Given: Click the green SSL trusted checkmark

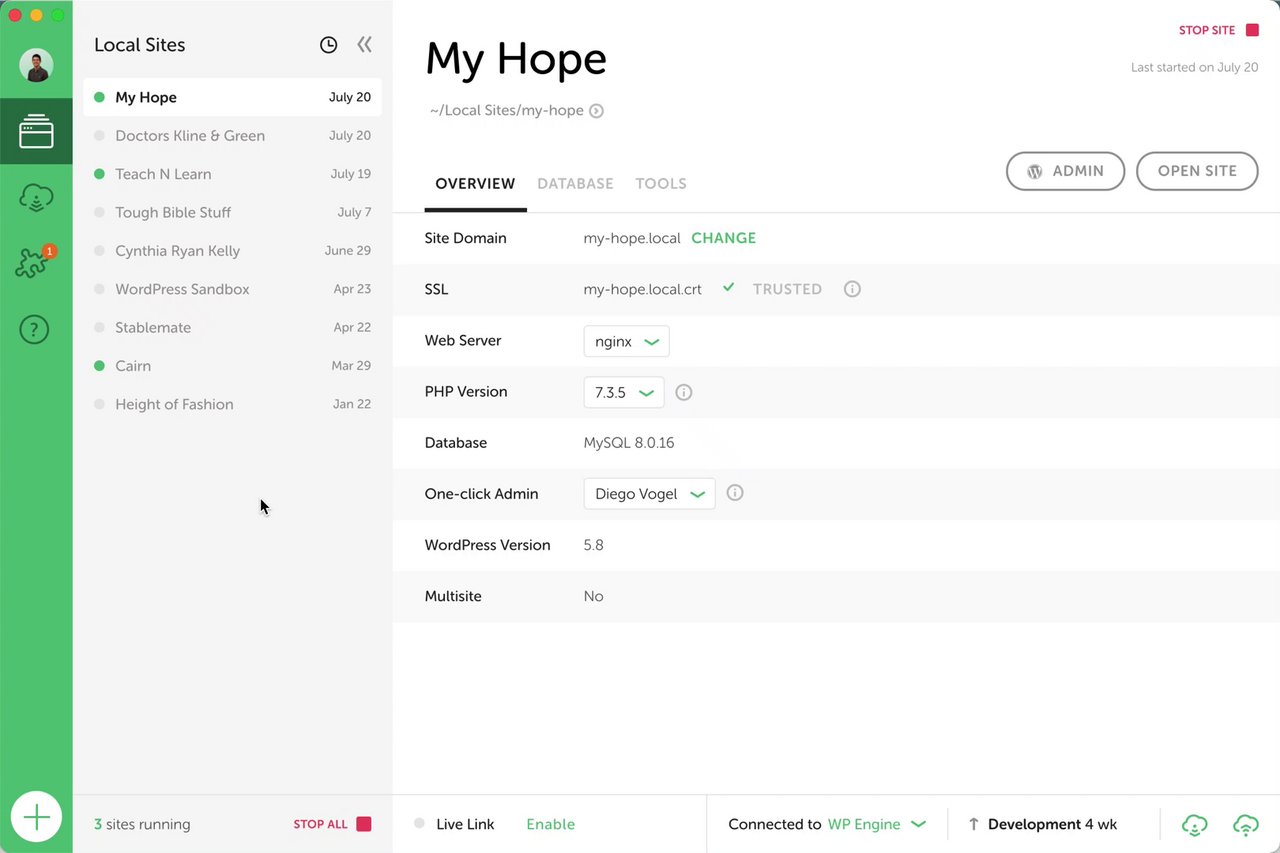Looking at the screenshot, I should coord(729,288).
